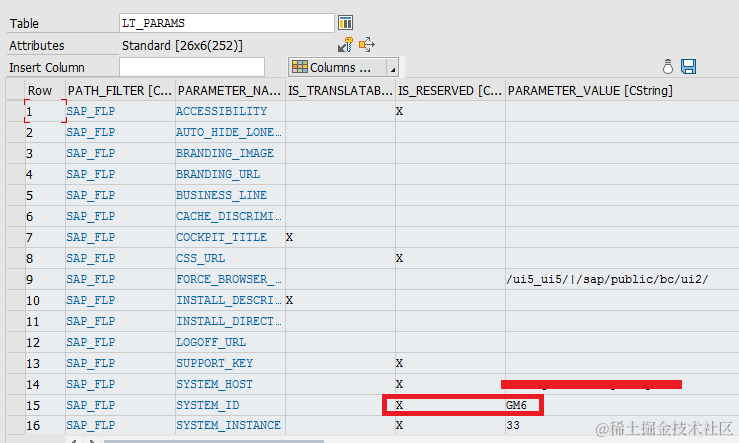Click the lamp icon beside the save icon
The width and height of the screenshot is (739, 443).
[x=668, y=66]
